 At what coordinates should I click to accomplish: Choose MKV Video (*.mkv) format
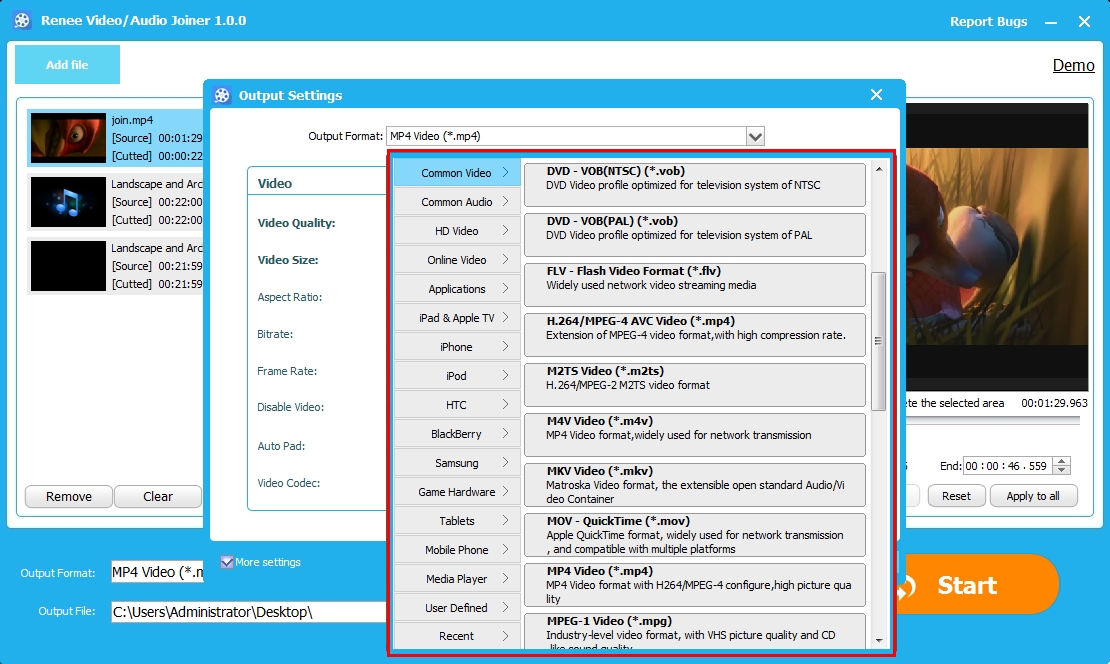tap(694, 484)
